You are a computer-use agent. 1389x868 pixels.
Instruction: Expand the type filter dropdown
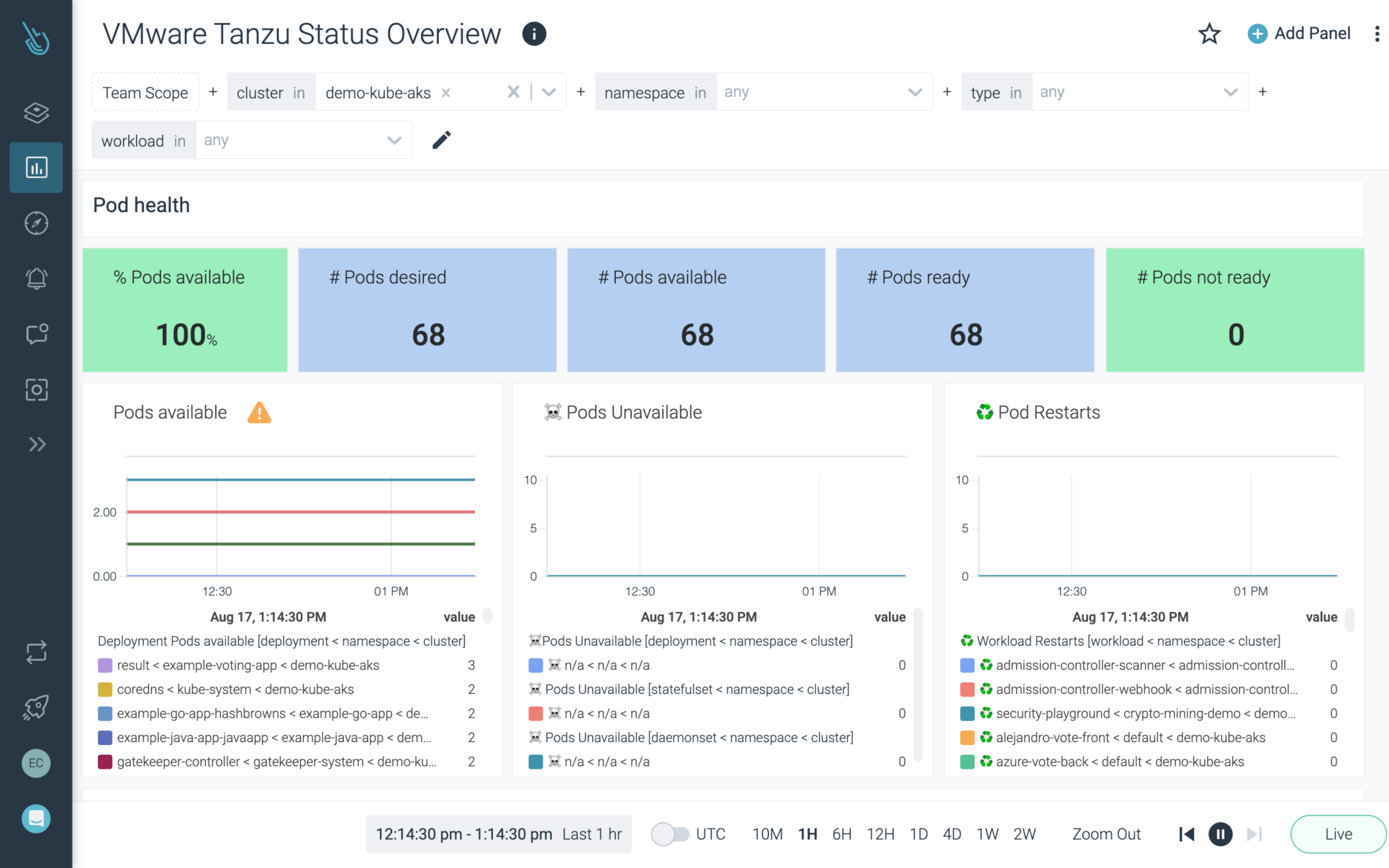pyautogui.click(x=1229, y=92)
